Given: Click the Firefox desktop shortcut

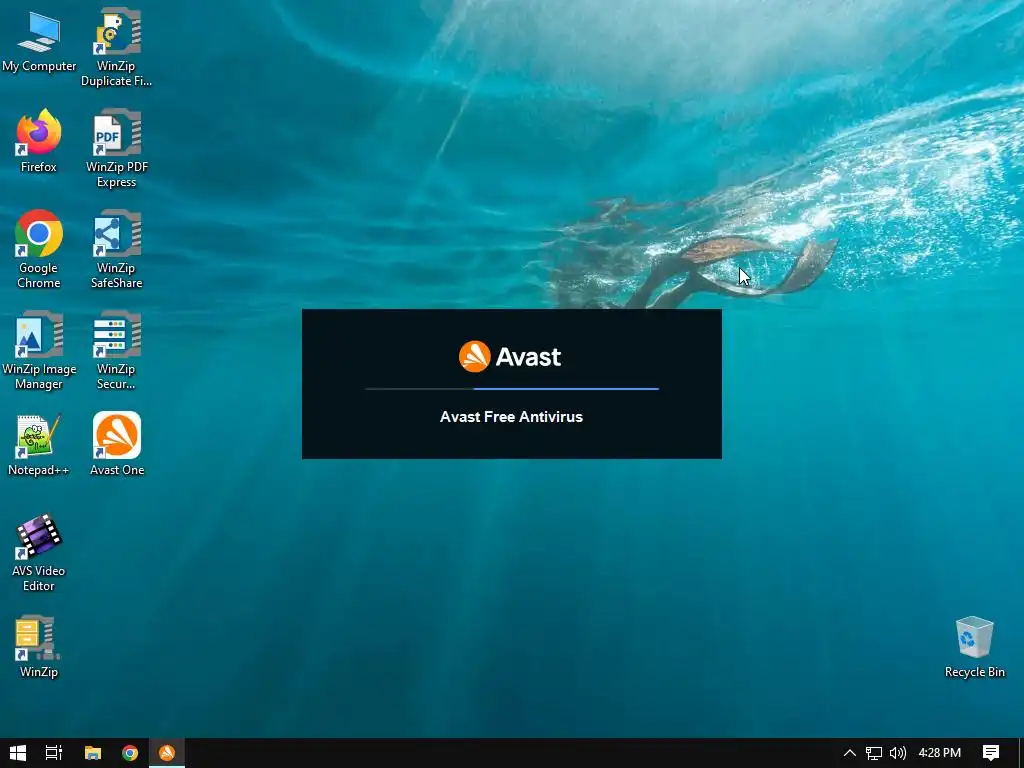Looking at the screenshot, I should point(39,142).
